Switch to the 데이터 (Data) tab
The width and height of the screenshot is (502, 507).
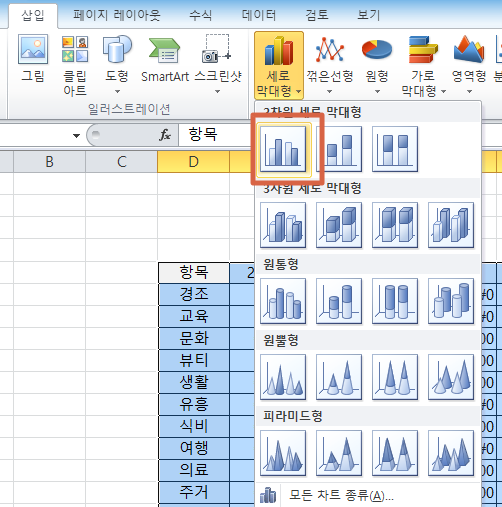259,15
